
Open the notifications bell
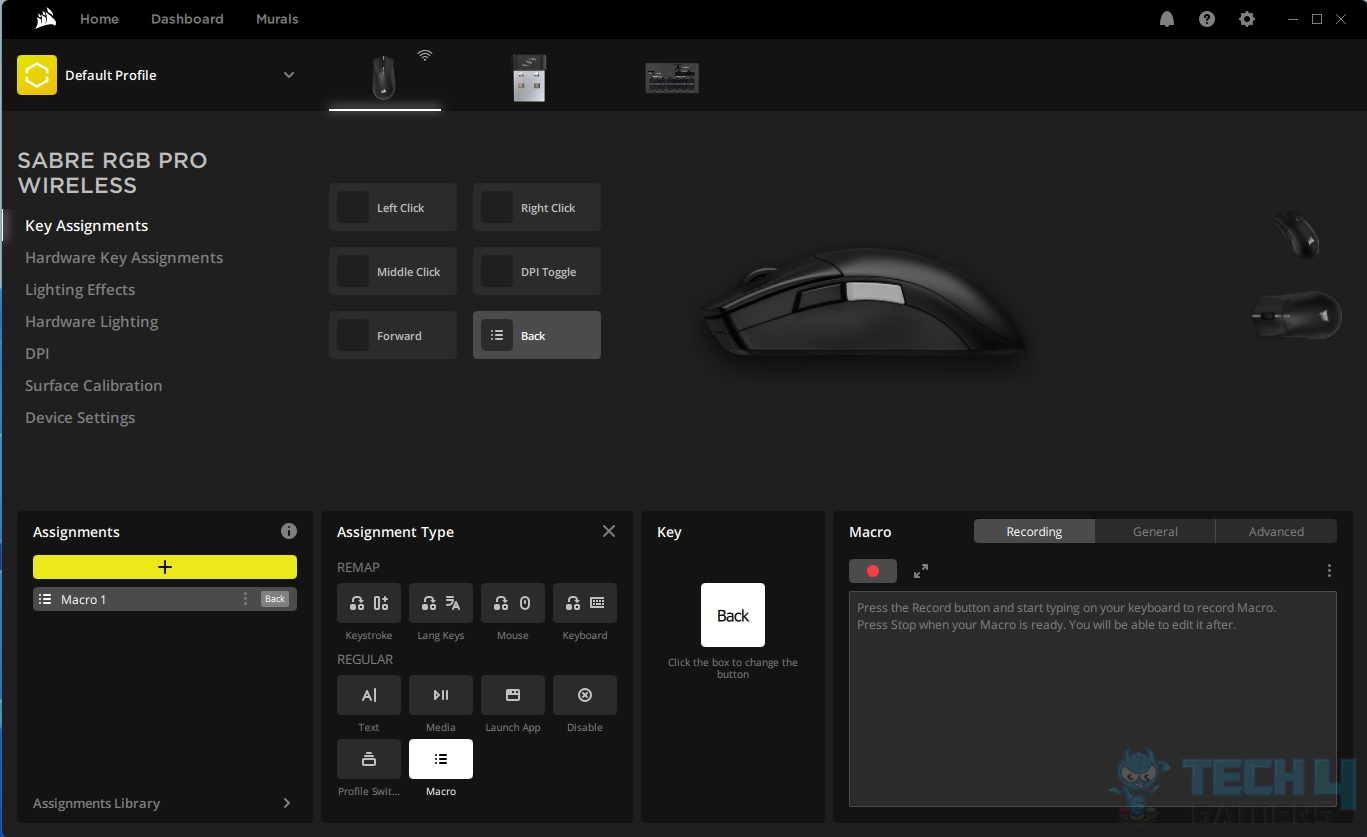tap(1167, 19)
